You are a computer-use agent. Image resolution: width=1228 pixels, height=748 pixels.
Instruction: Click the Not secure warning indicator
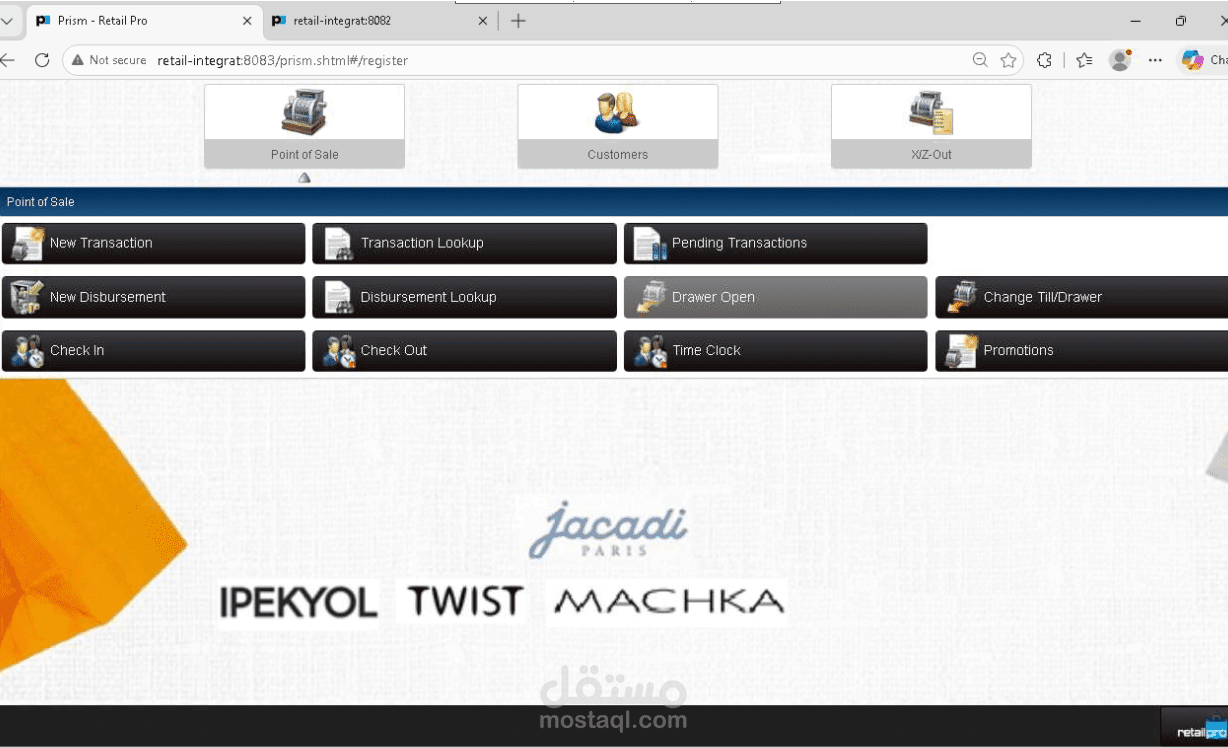(x=108, y=60)
